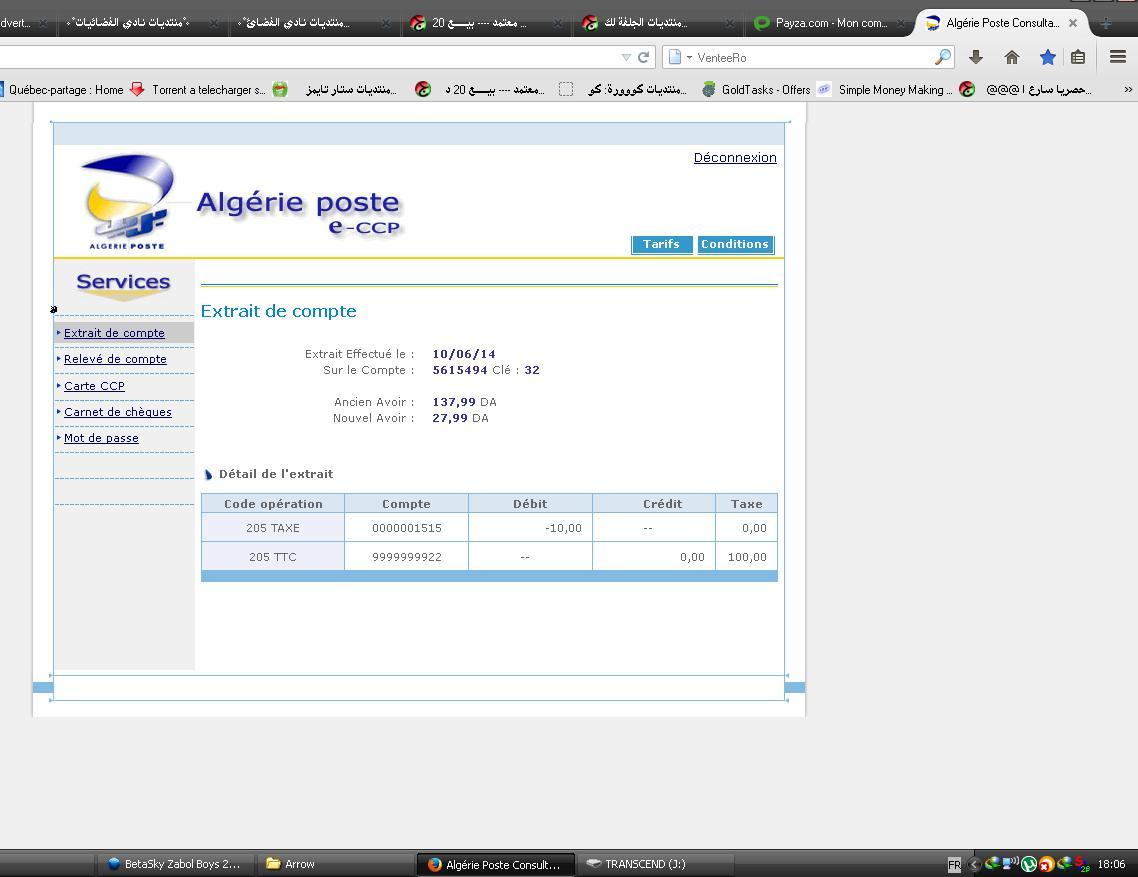Click the account cell 9999999922
This screenshot has width=1138, height=877.
[x=406, y=558]
